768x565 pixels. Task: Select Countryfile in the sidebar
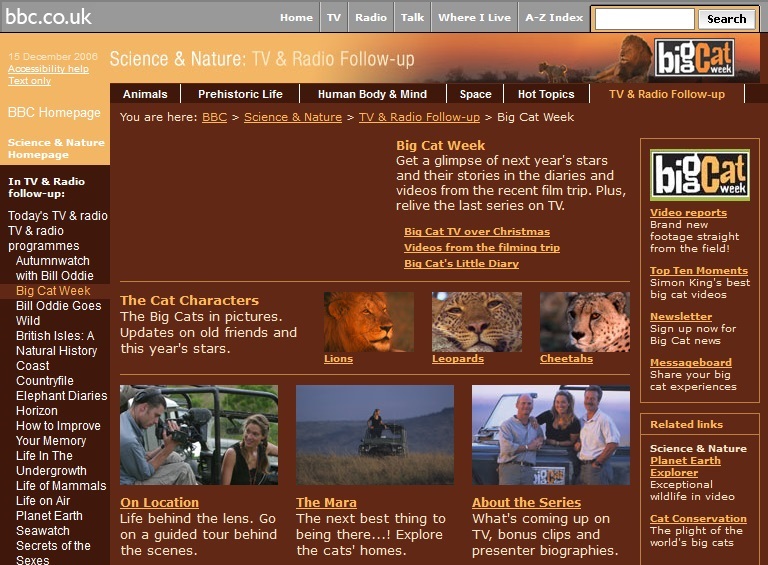pyautogui.click(x=45, y=380)
